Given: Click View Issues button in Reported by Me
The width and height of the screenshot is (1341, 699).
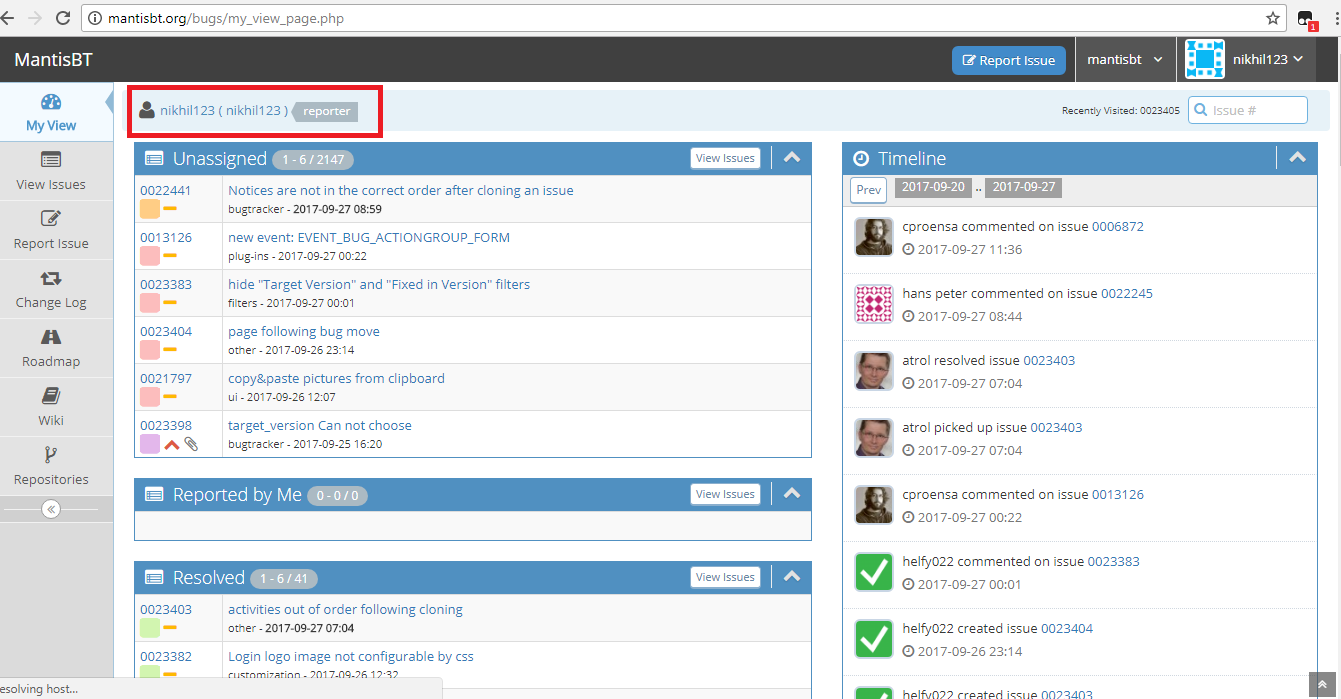Looking at the screenshot, I should [x=725, y=494].
